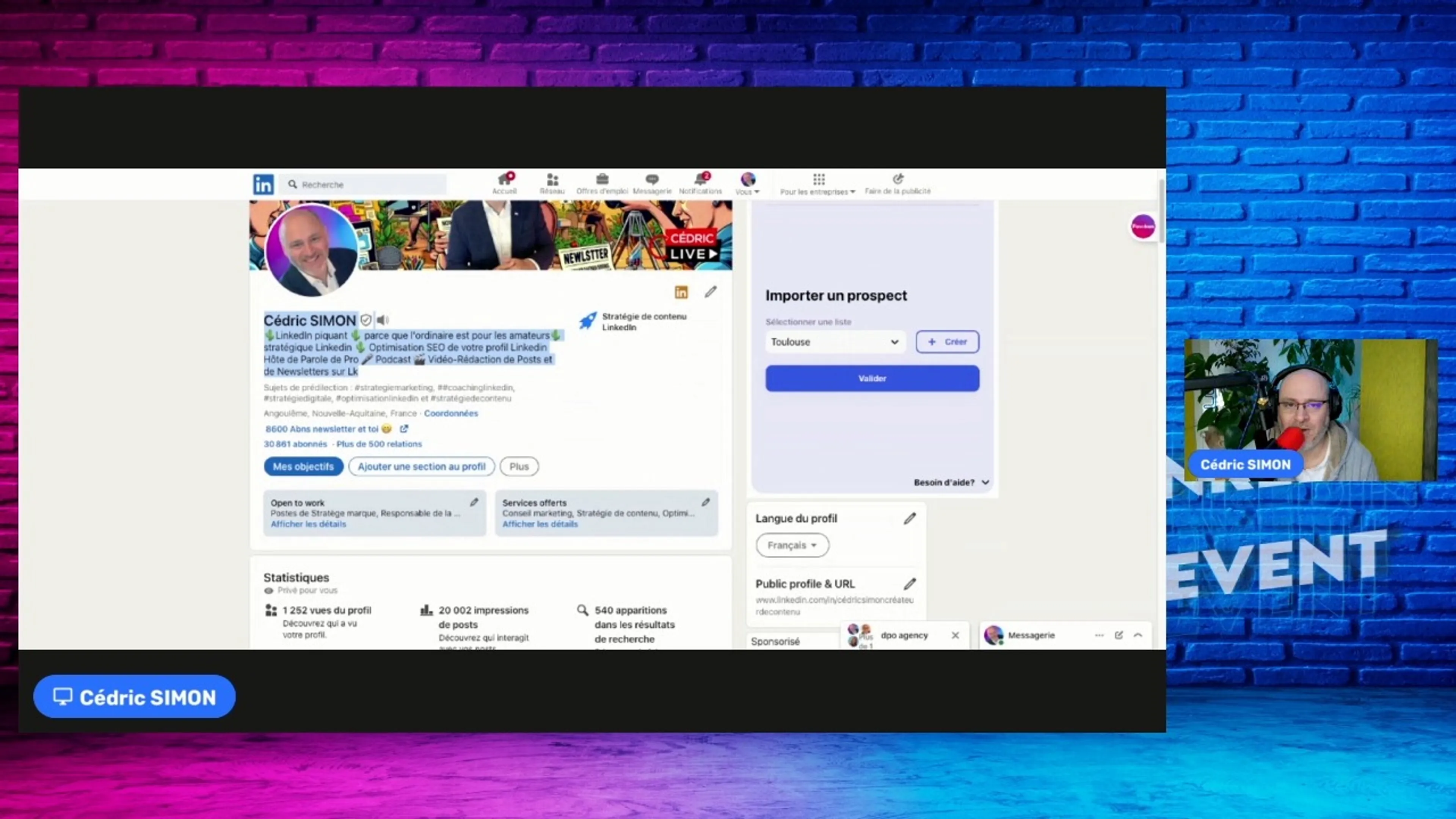This screenshot has width=1456, height=819.
Task: Open Messagerie overlay options dots
Action: pyautogui.click(x=1099, y=635)
